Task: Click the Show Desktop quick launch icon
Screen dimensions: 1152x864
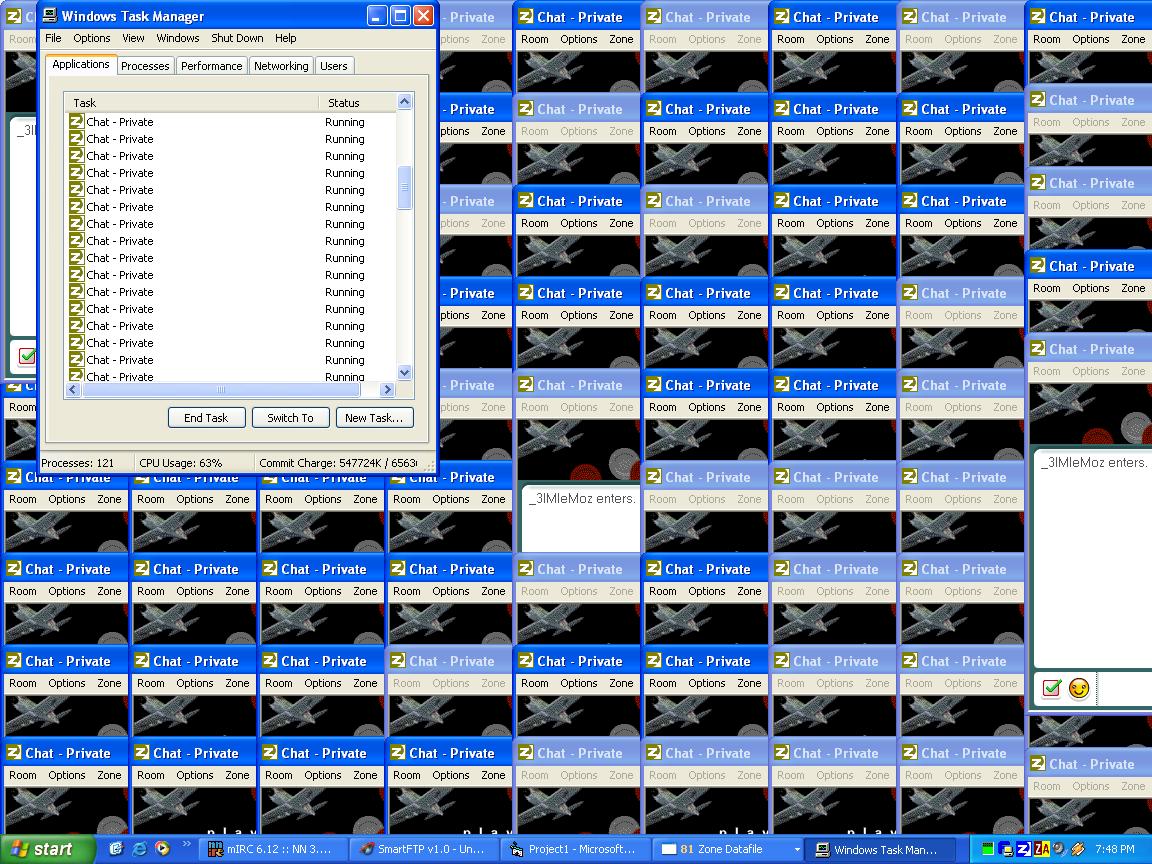Action: click(116, 849)
